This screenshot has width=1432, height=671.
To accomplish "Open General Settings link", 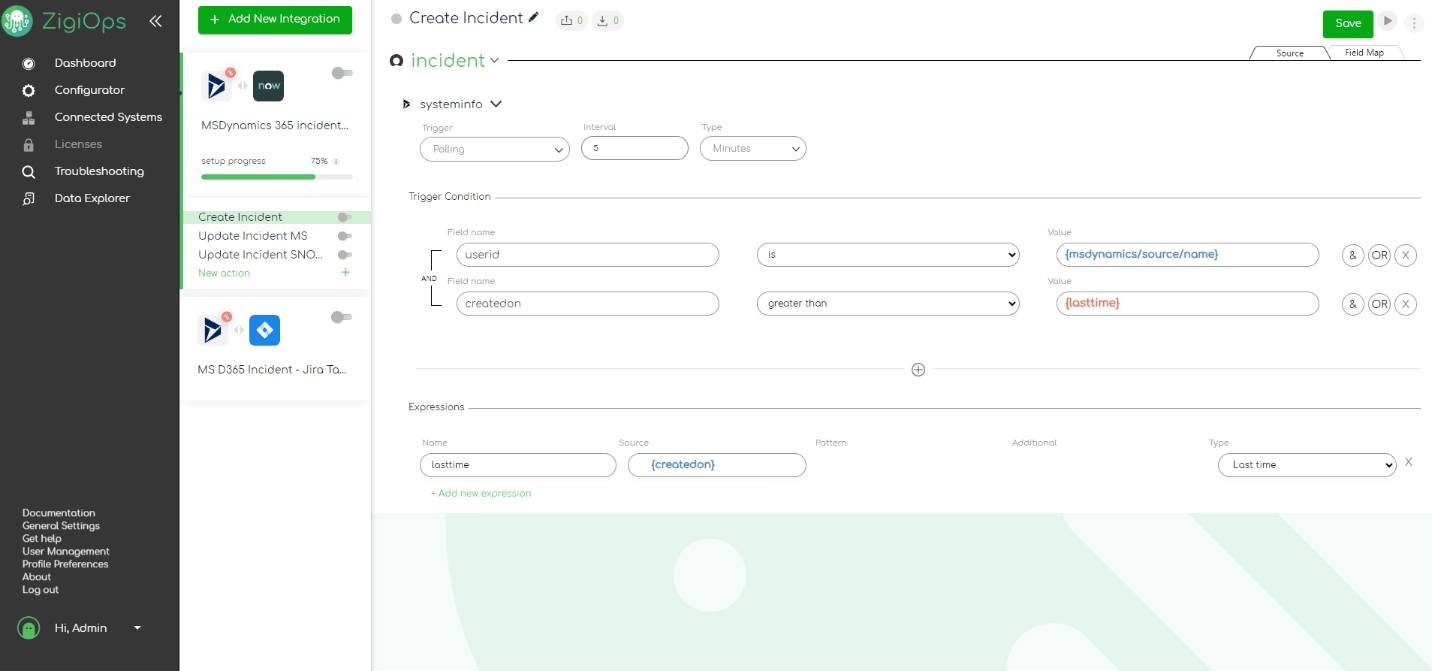I will tap(61, 526).
